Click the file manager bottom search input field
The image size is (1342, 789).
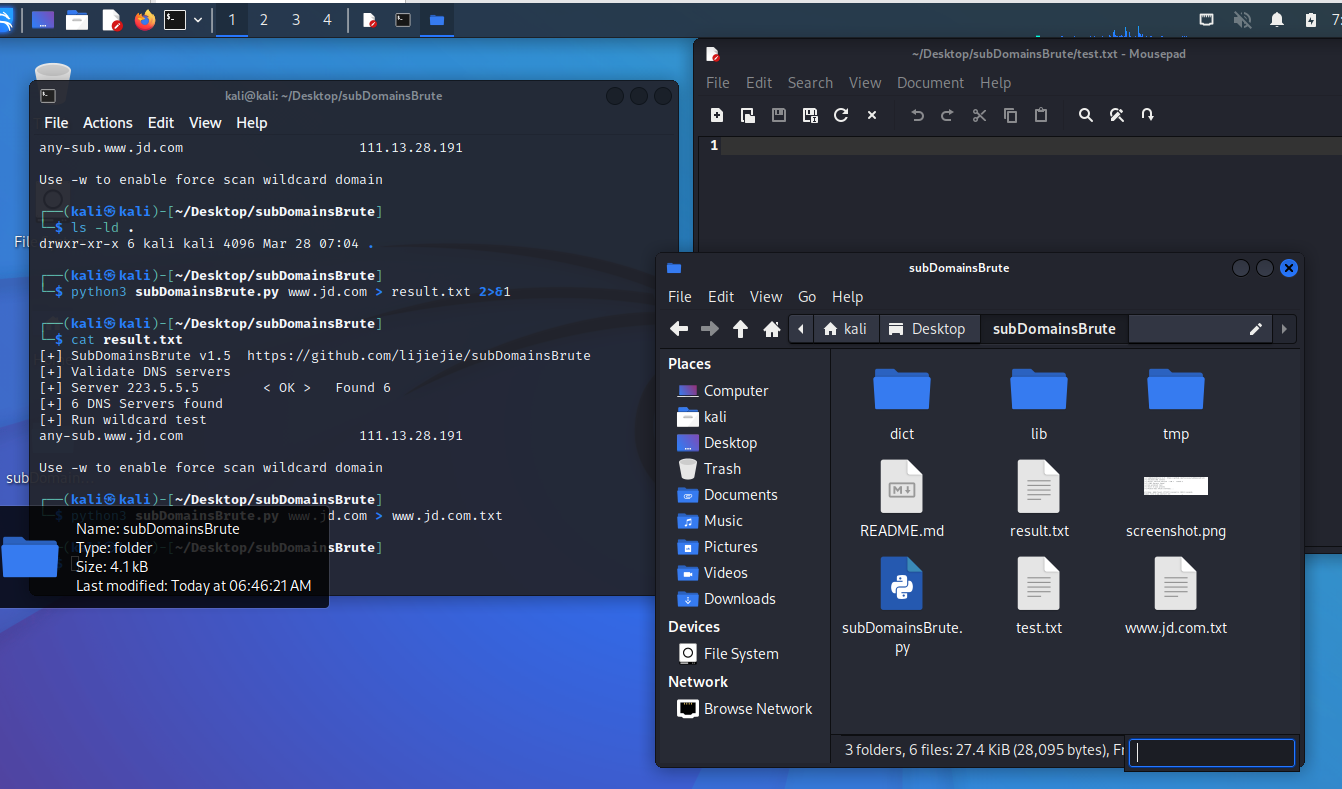coord(1212,753)
